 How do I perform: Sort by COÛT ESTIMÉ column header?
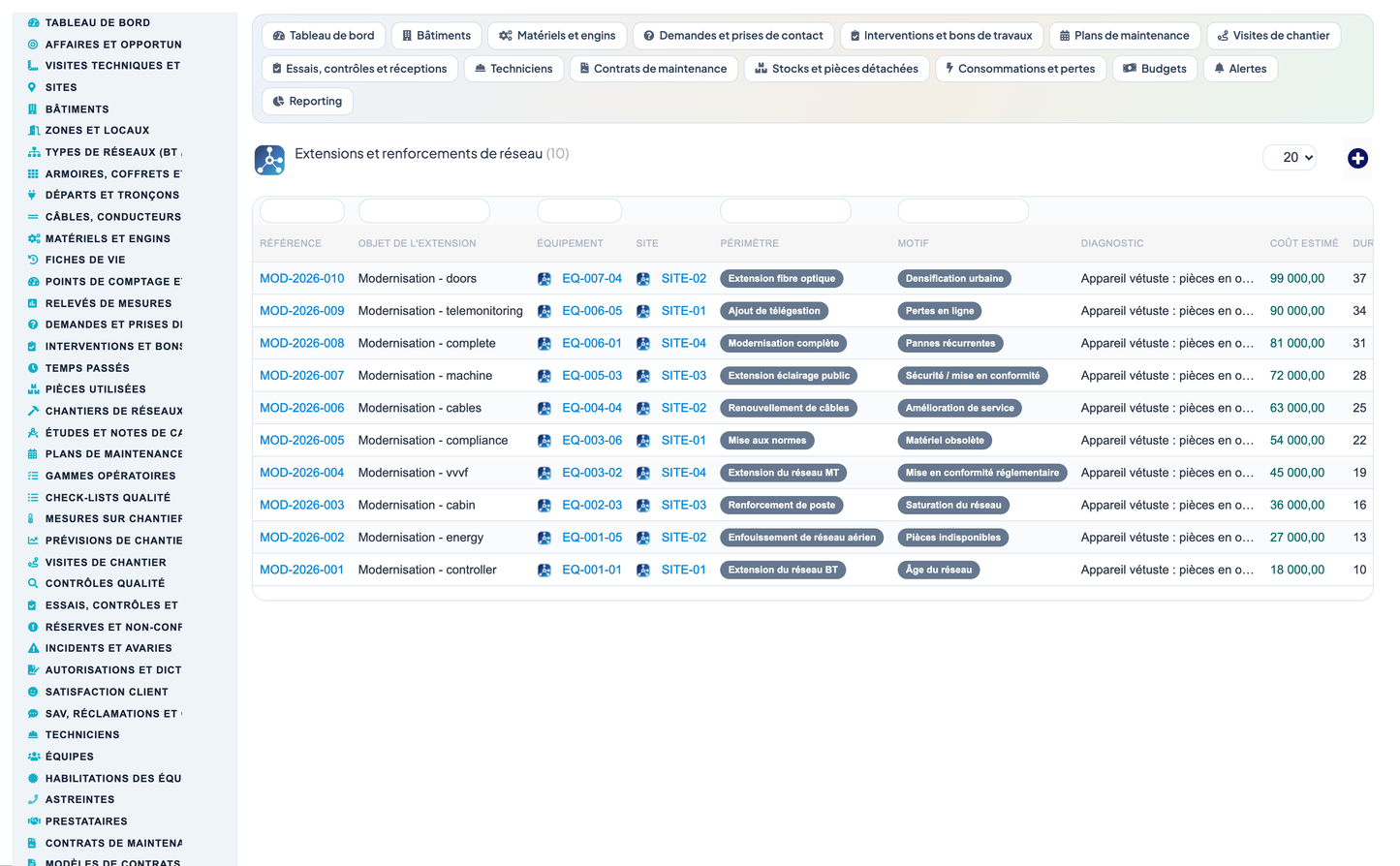(1304, 244)
